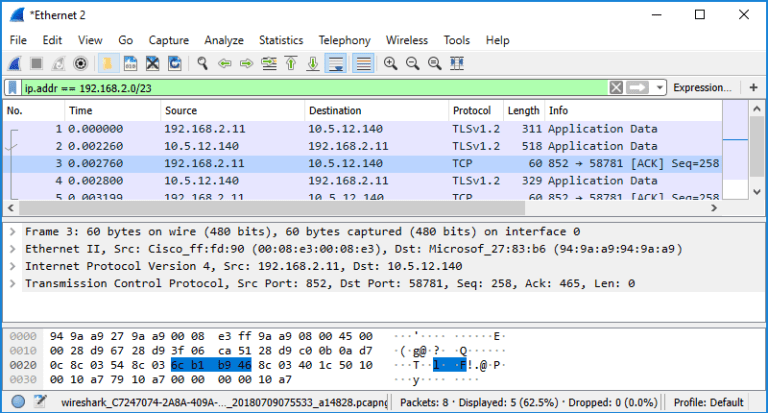Reload this capture file icon
The image size is (768, 413).
click(175, 64)
